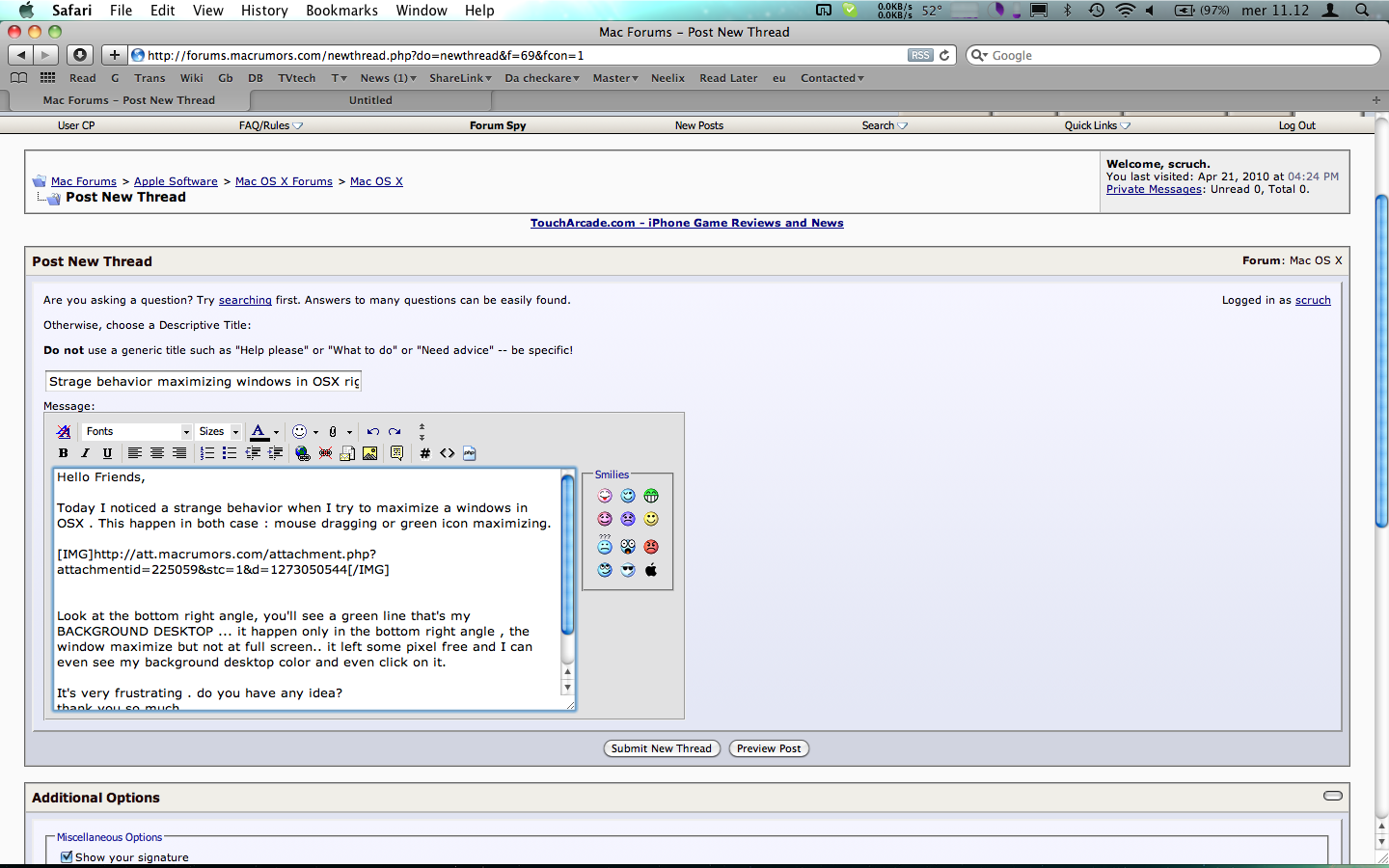Viewport: 1389px width, 868px height.
Task: Insert an unordered bullet list
Action: [x=230, y=453]
